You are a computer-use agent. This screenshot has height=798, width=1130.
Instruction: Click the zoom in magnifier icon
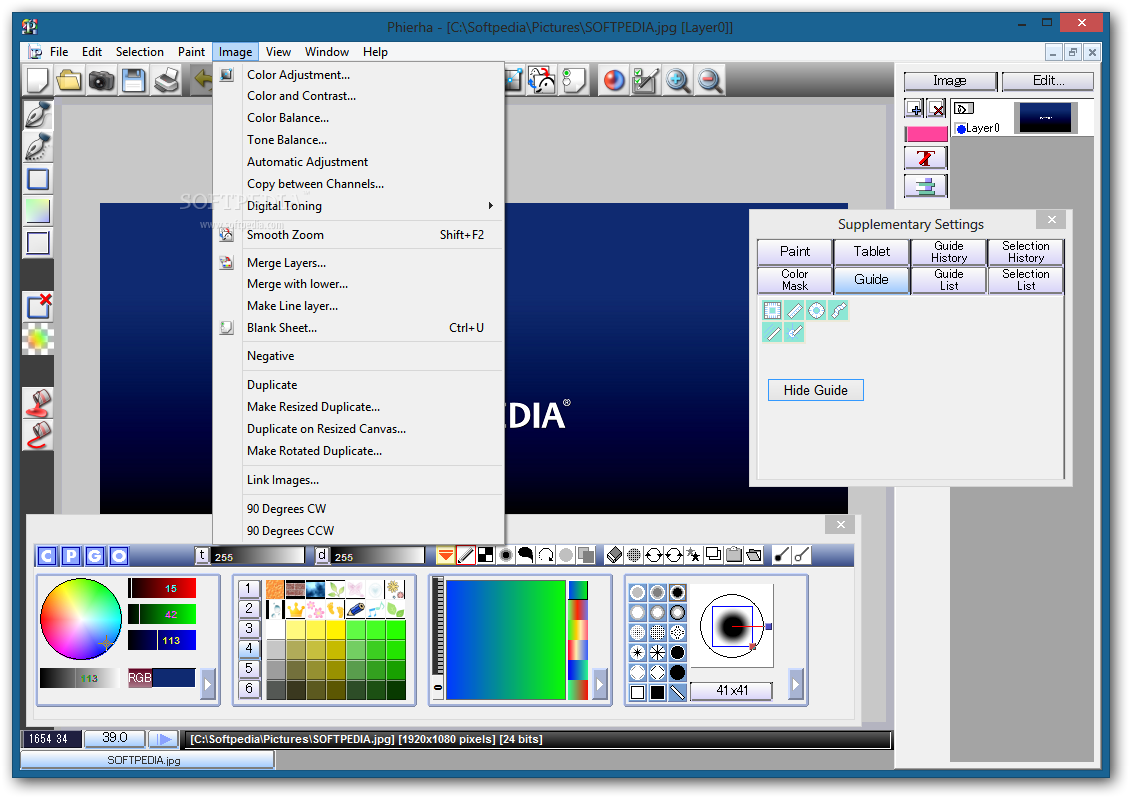click(677, 80)
